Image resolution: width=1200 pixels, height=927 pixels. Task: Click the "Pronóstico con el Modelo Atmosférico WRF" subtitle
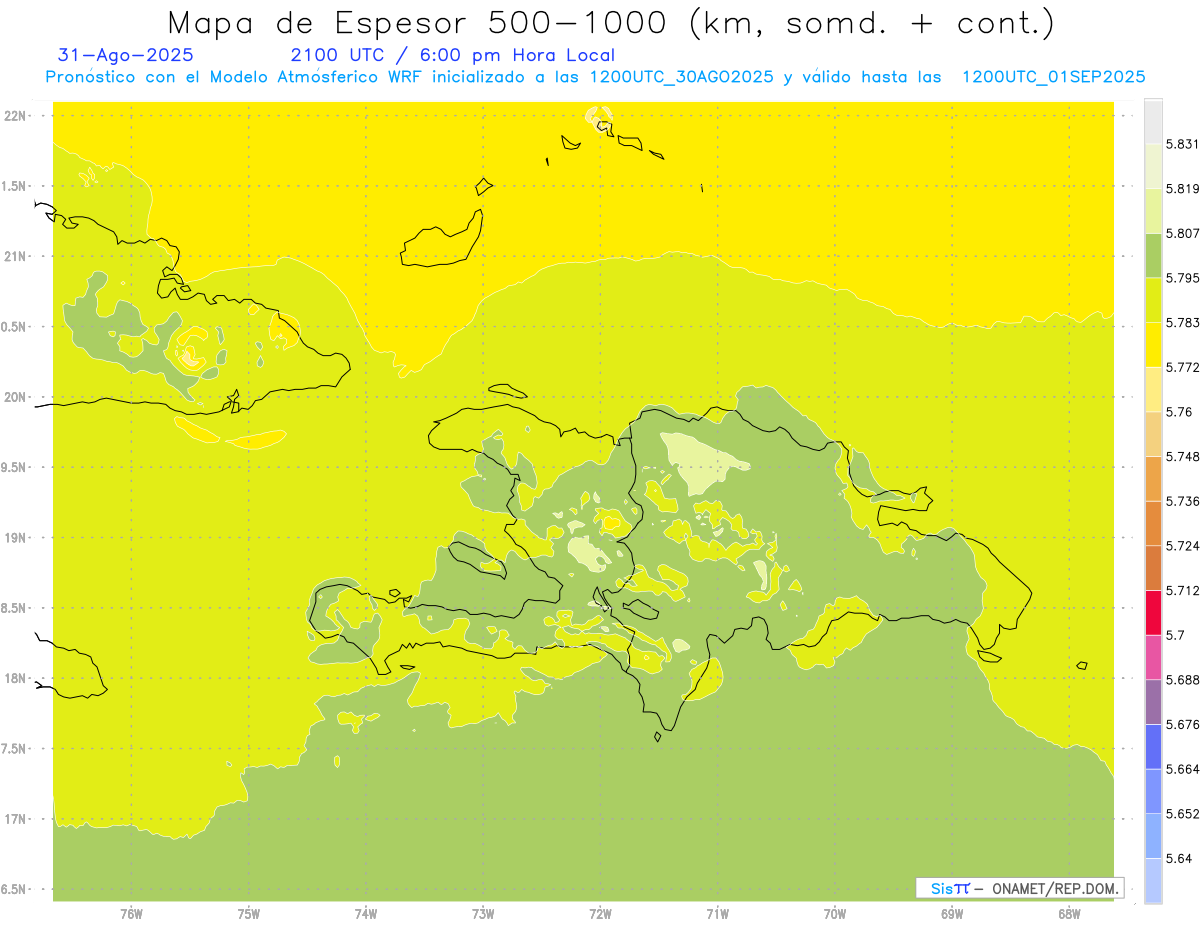coord(233,77)
